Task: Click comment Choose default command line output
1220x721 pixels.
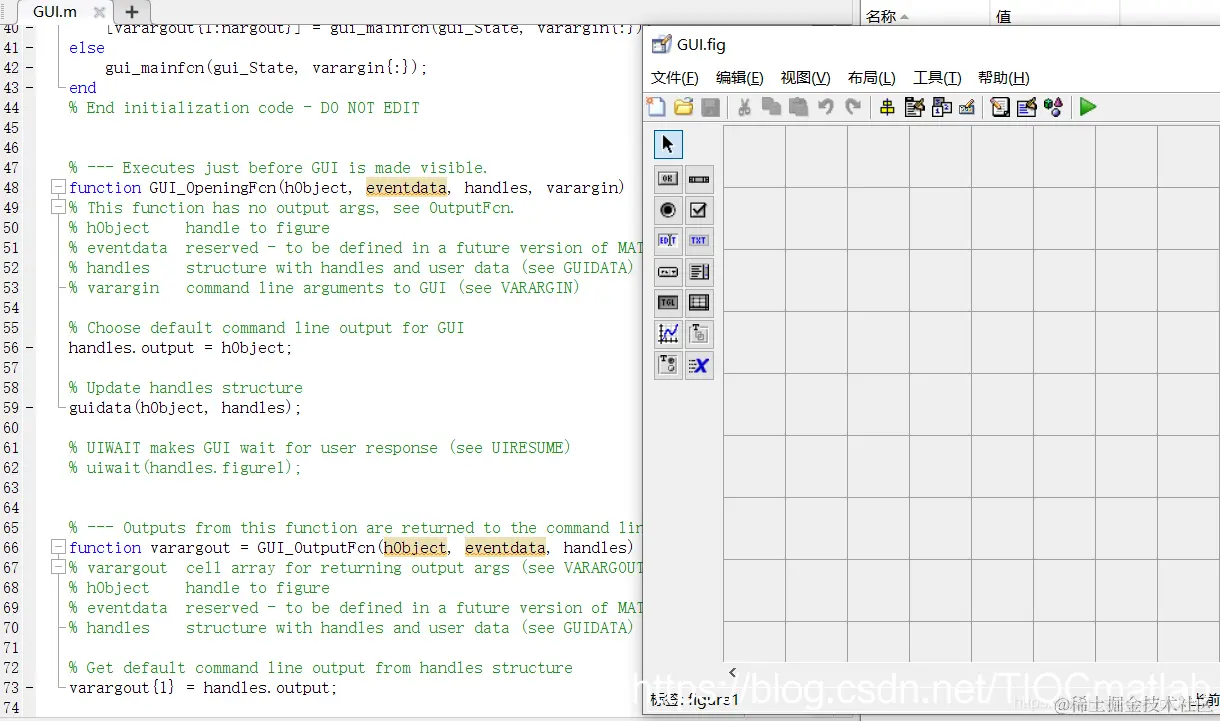Action: [x=266, y=328]
